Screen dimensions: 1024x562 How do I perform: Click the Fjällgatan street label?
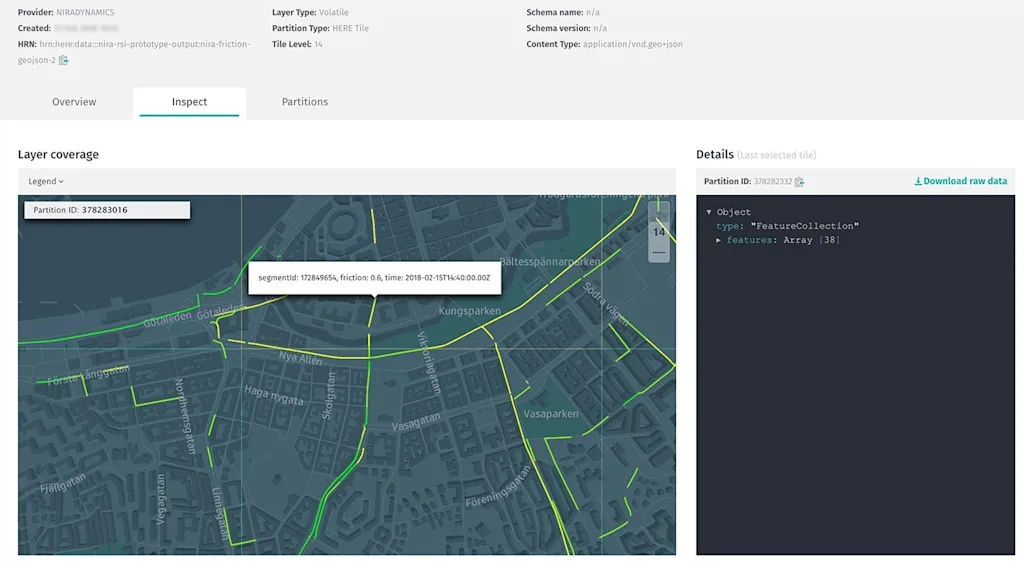[x=63, y=483]
